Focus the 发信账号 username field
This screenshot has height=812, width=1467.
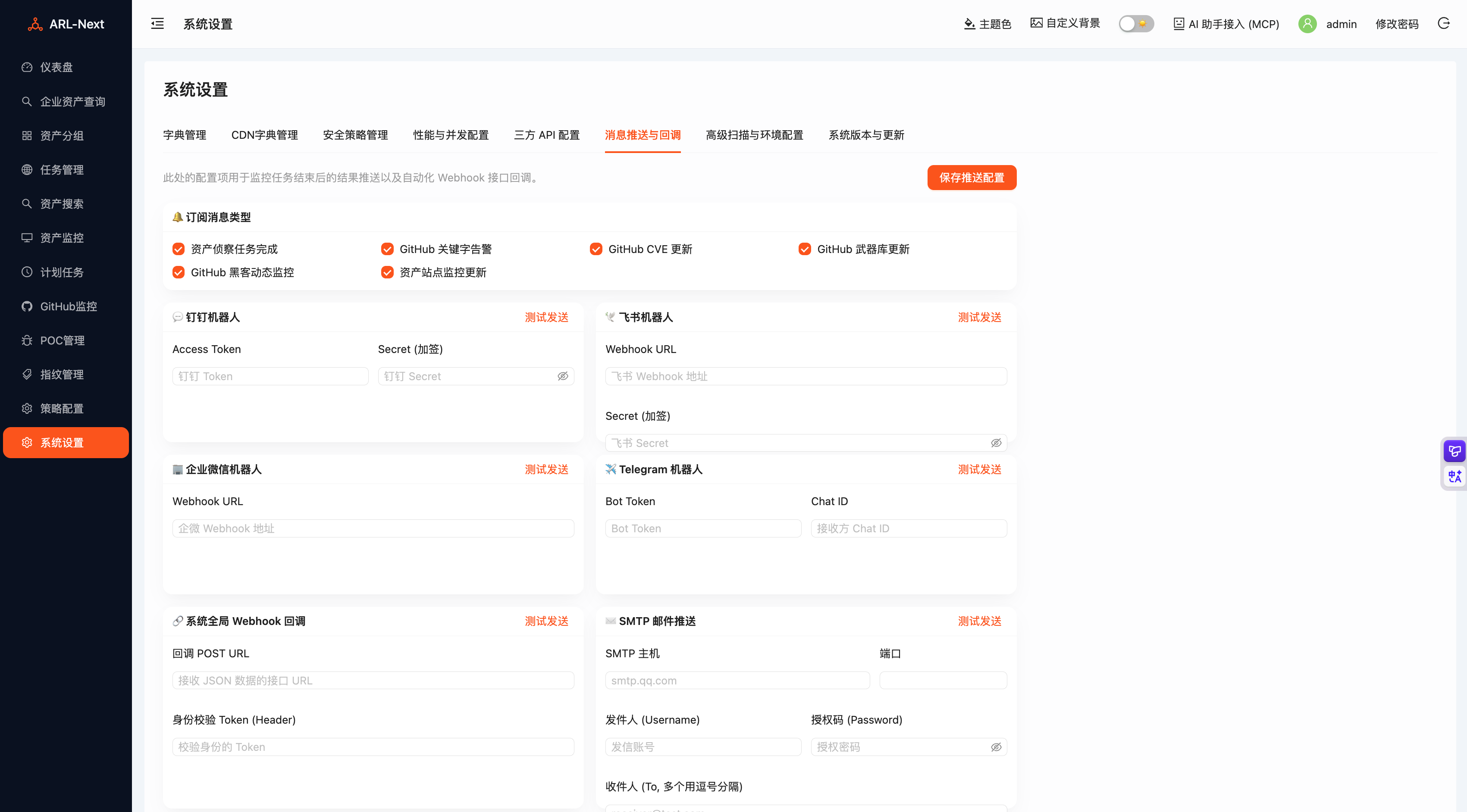tap(703, 746)
